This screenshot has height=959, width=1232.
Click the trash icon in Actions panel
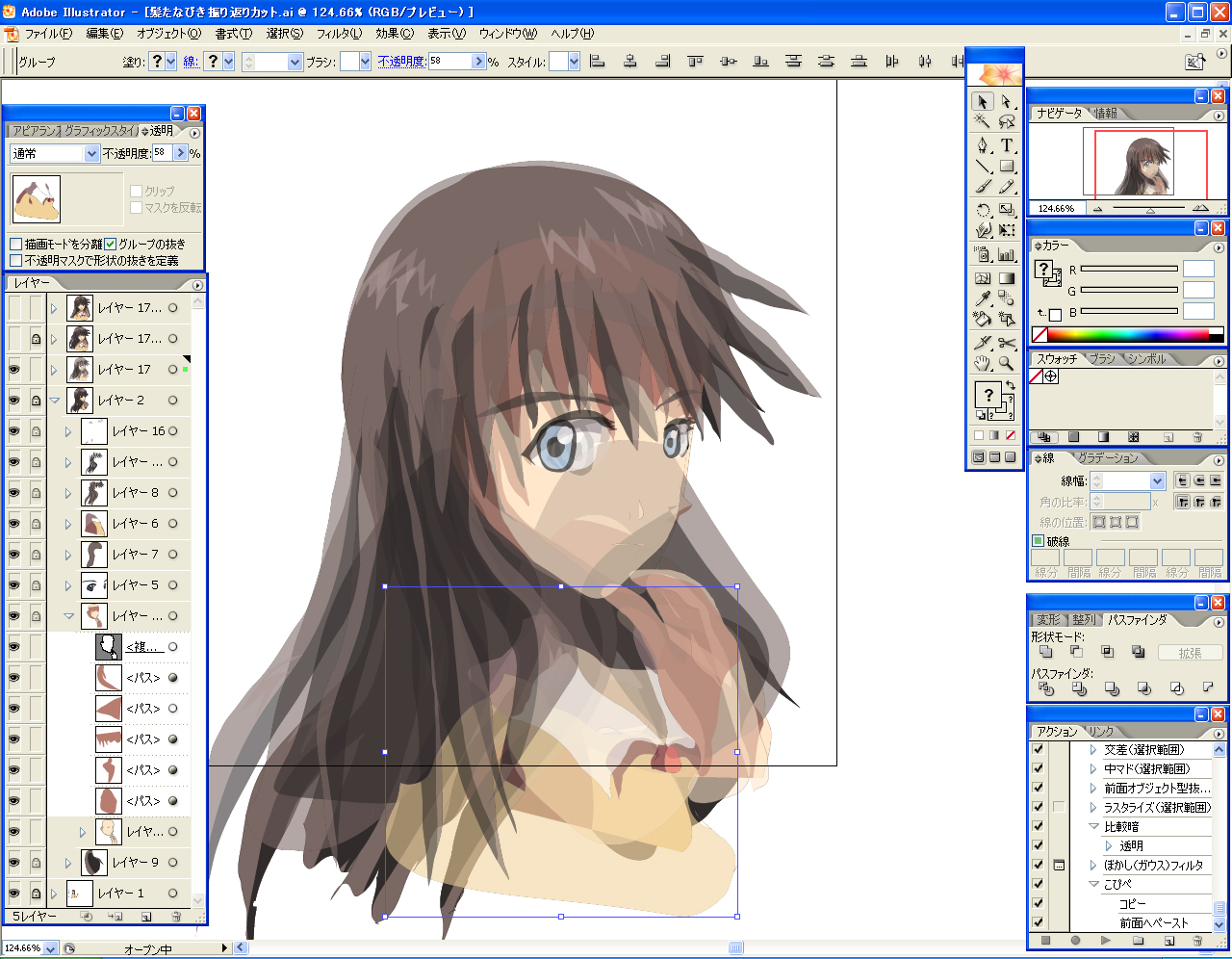(1197, 940)
